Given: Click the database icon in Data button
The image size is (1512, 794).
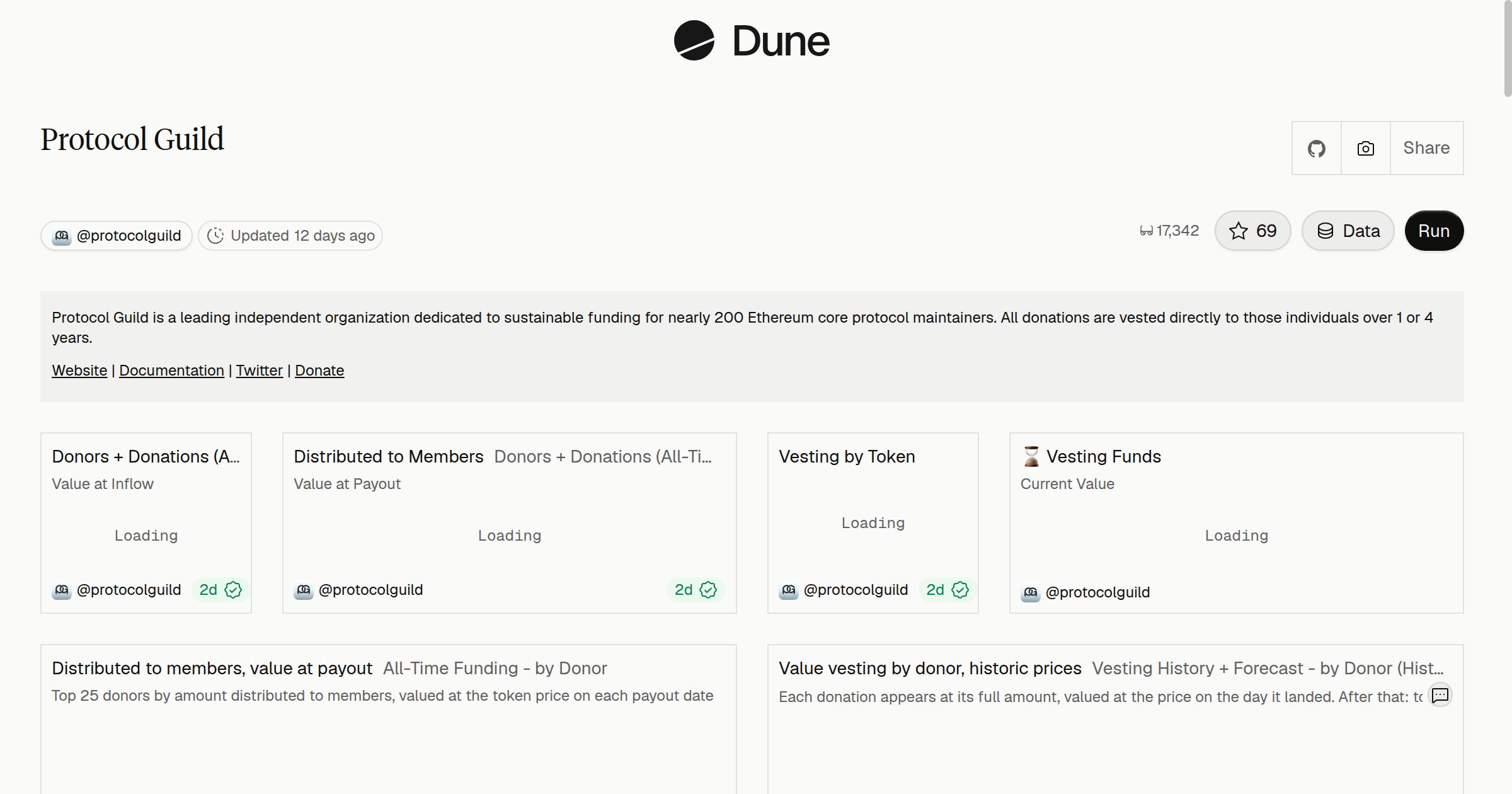Looking at the screenshot, I should click(1326, 231).
